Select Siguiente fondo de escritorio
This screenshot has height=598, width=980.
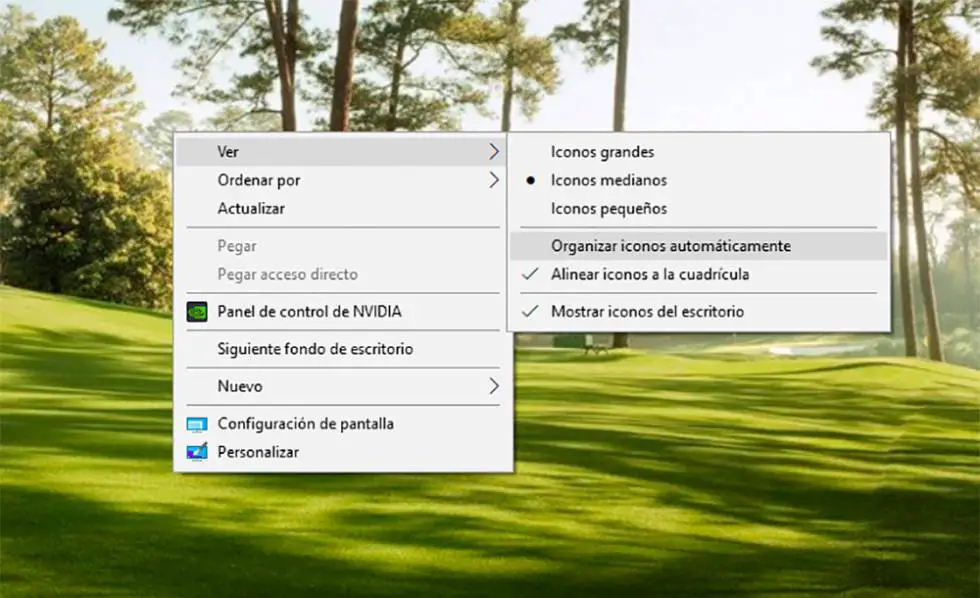click(340, 349)
